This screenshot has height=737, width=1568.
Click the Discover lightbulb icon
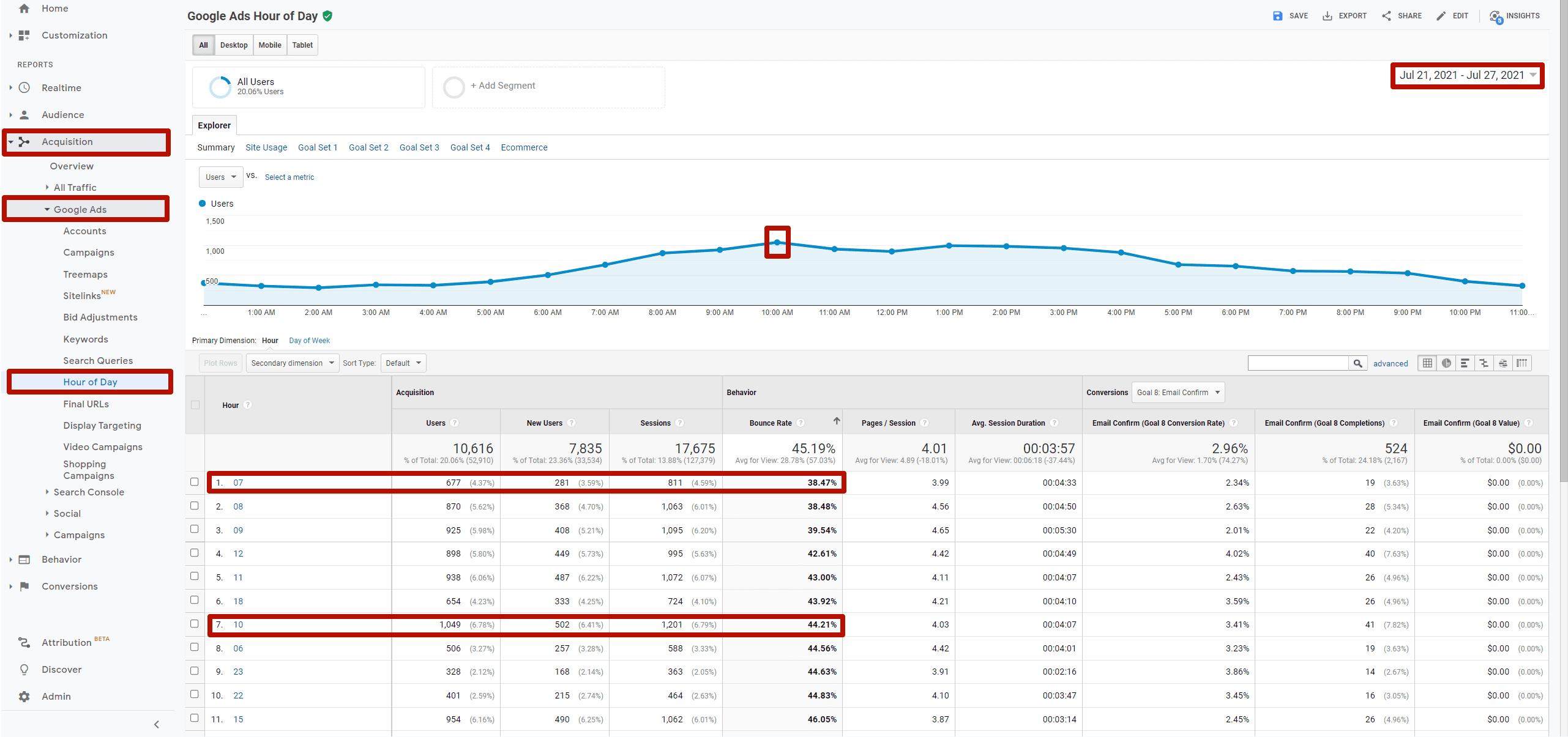point(24,670)
